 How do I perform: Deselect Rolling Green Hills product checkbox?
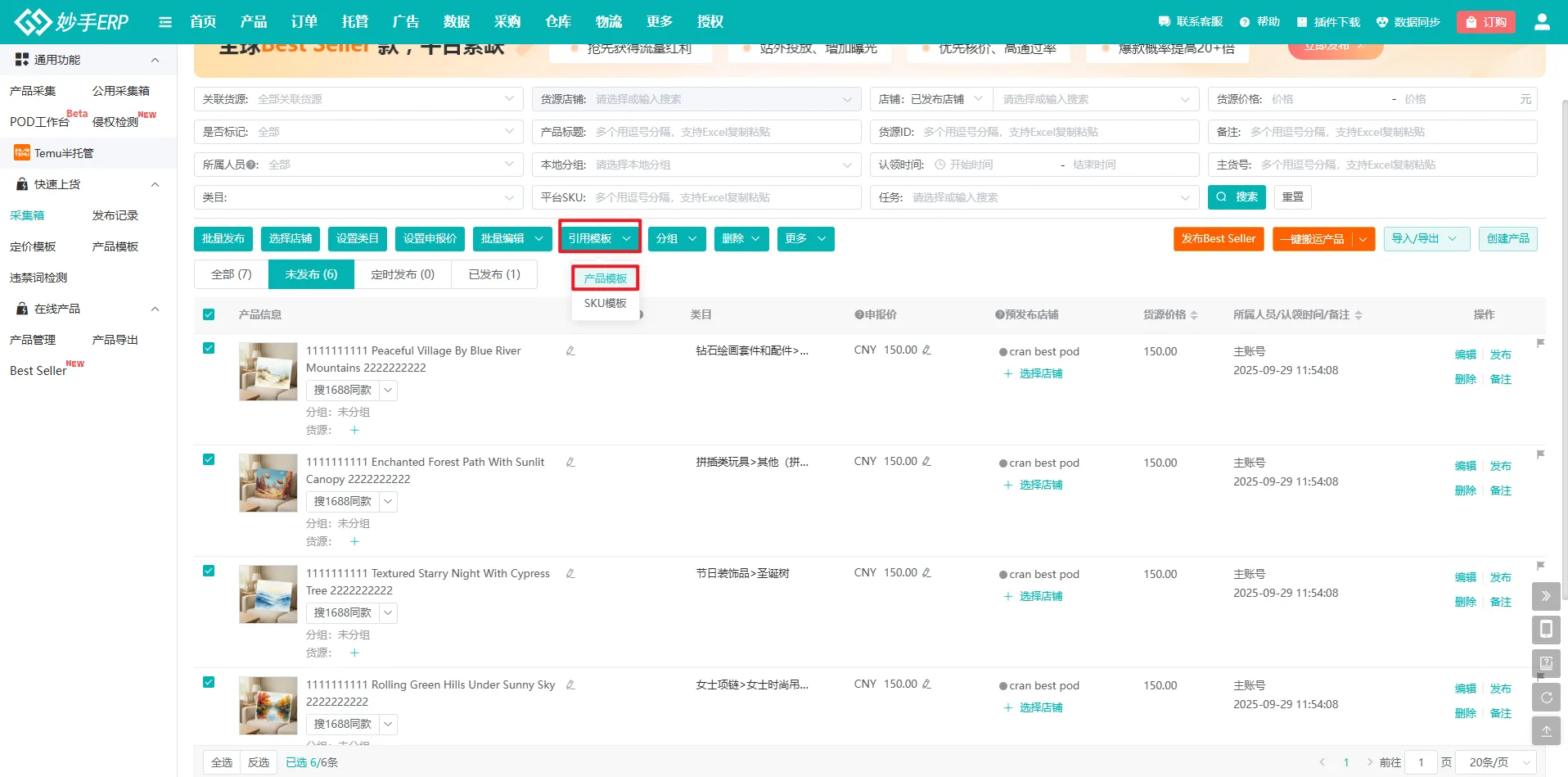209,682
